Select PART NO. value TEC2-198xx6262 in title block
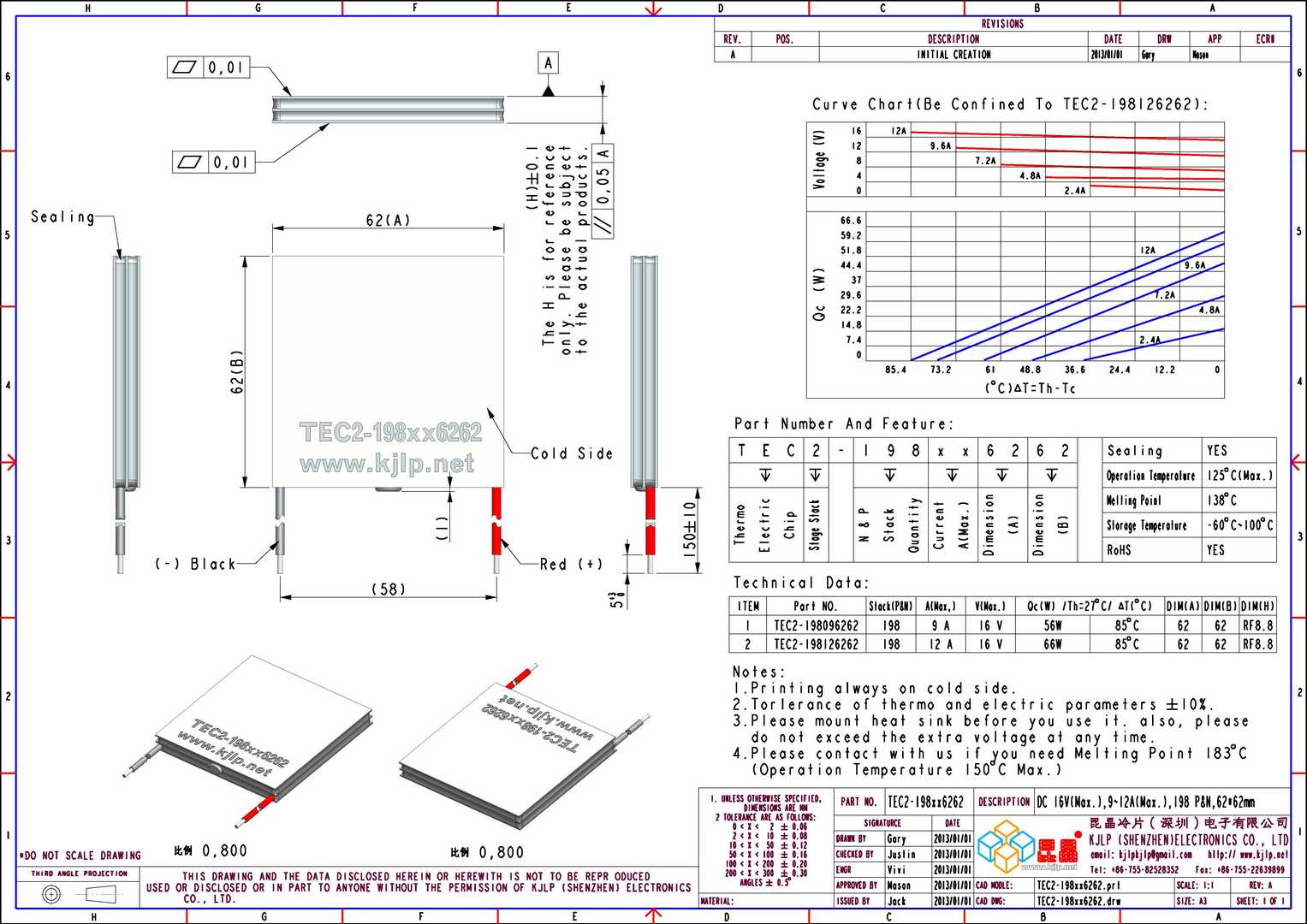The height and width of the screenshot is (924, 1307). click(x=925, y=802)
